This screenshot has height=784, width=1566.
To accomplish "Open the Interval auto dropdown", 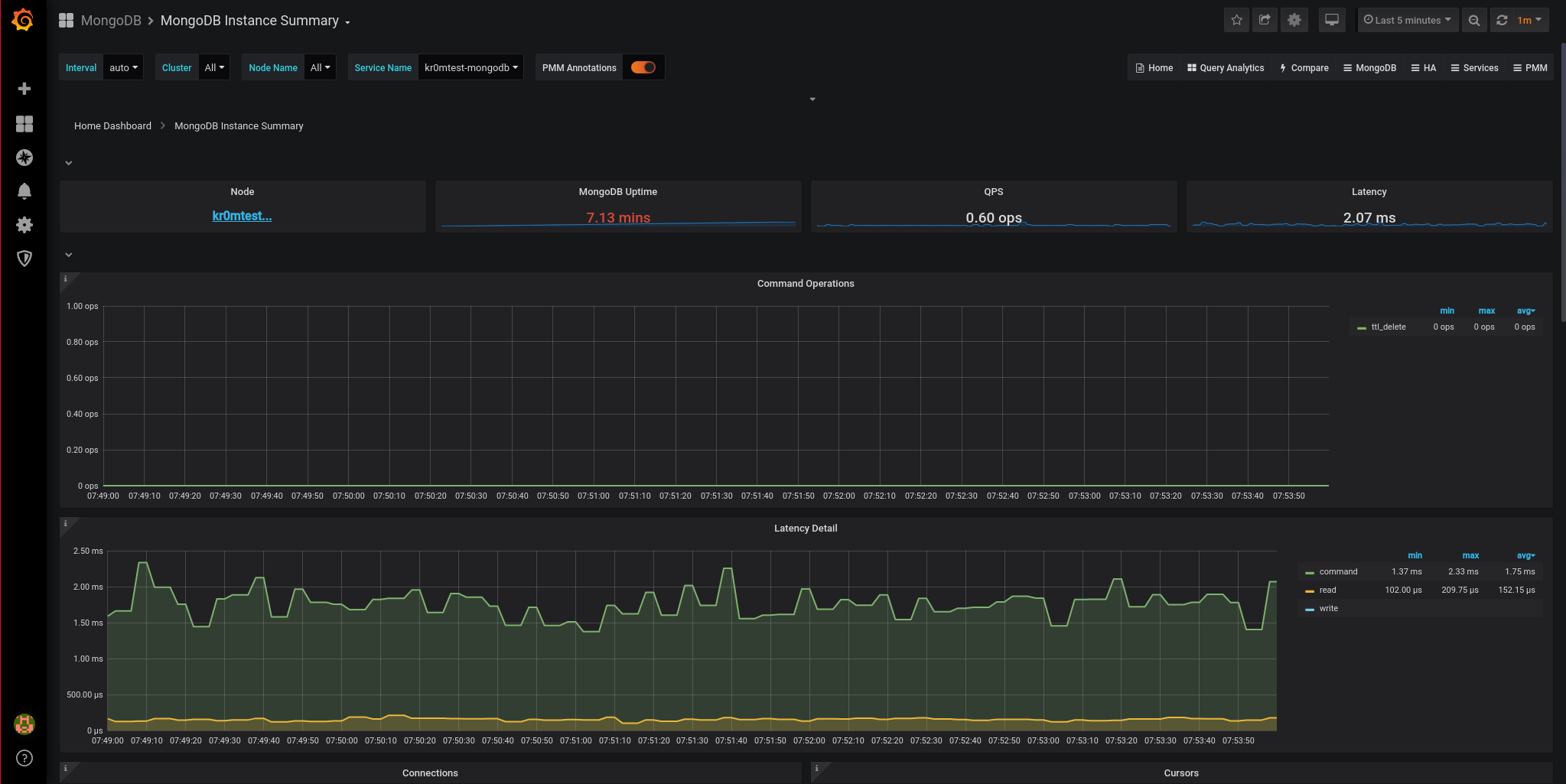I will [x=123, y=67].
